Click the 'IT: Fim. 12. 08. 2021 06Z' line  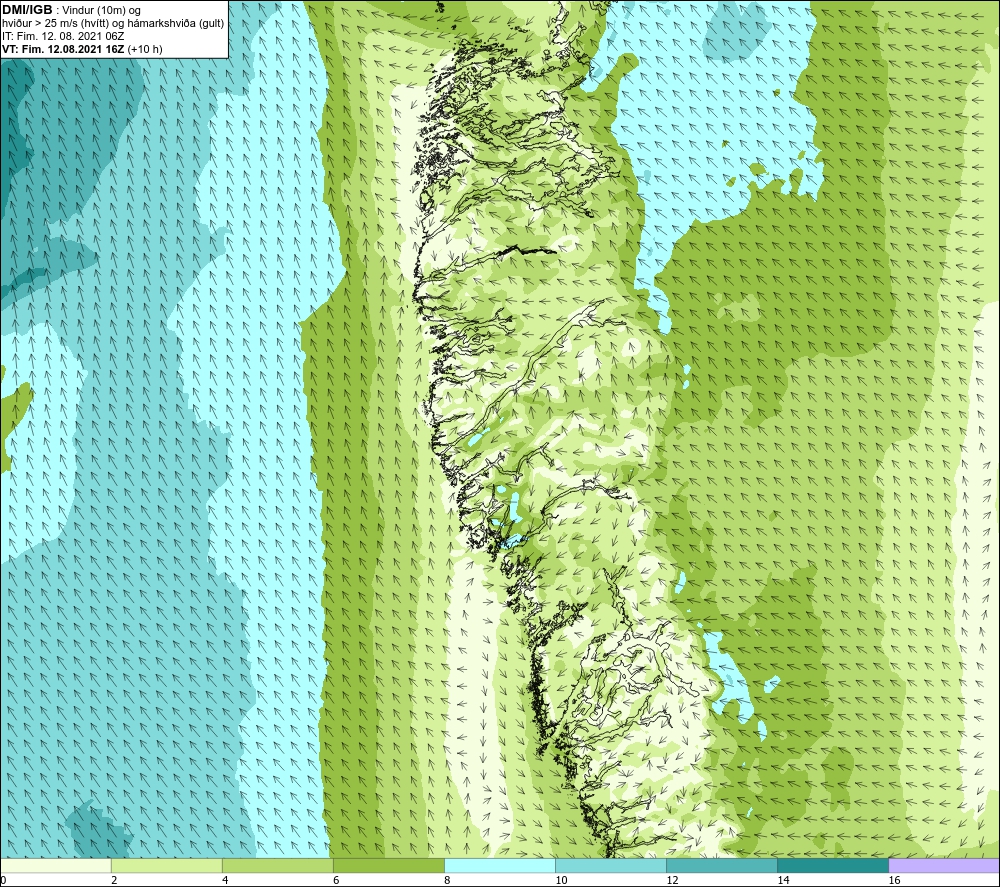[x=63, y=36]
